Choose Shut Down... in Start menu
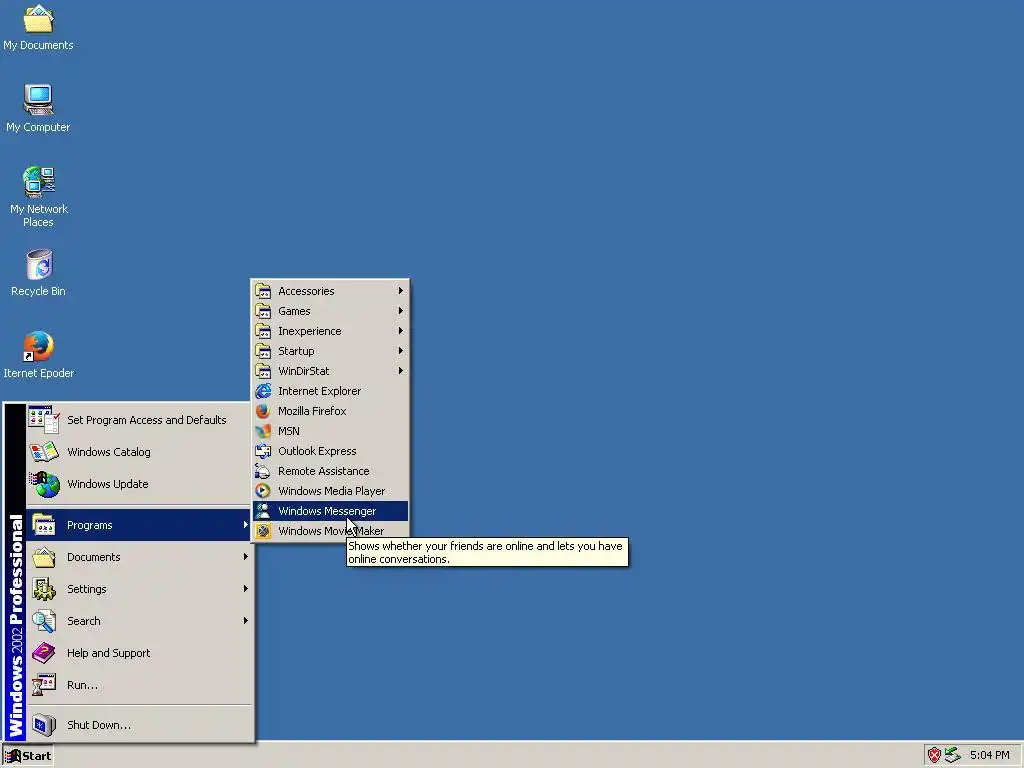The width and height of the screenshot is (1024, 768). click(139, 725)
